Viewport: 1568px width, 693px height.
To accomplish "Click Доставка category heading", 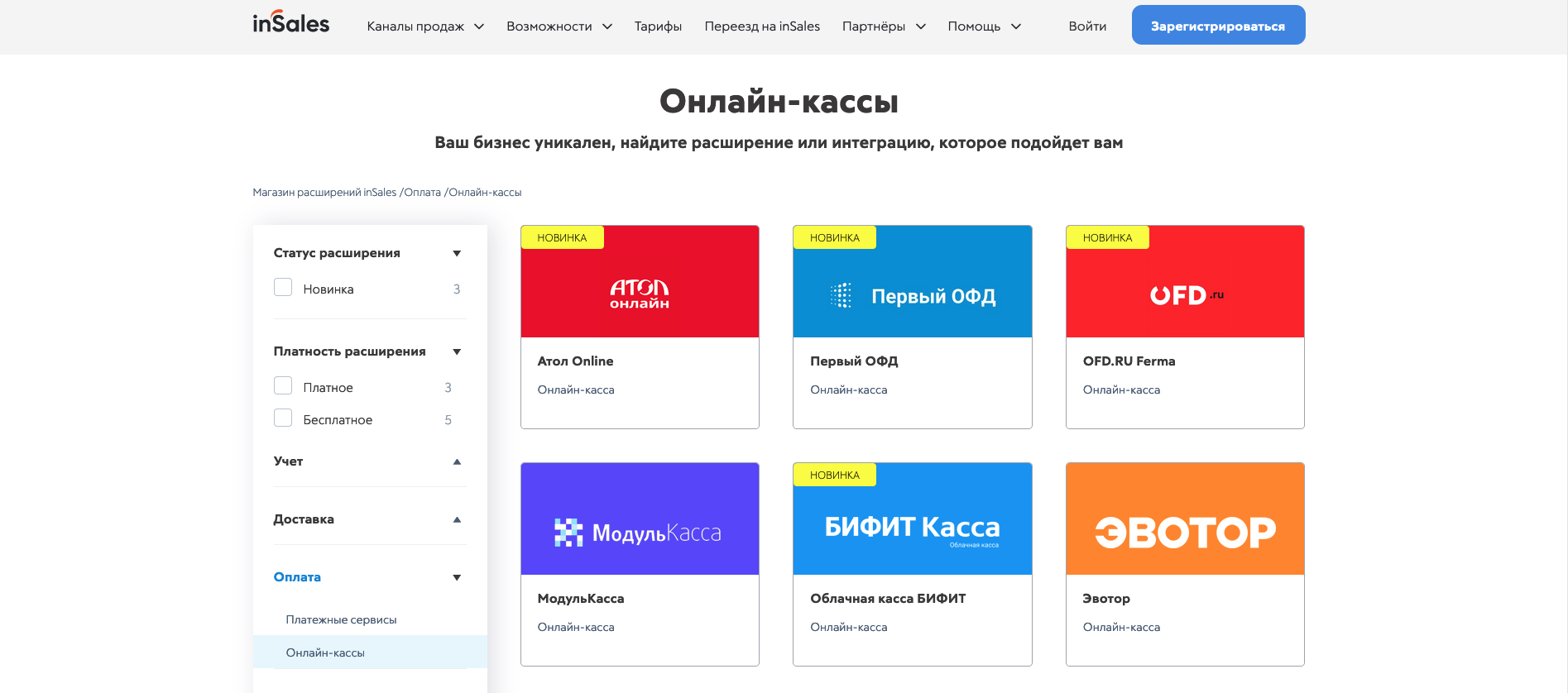I will point(304,519).
